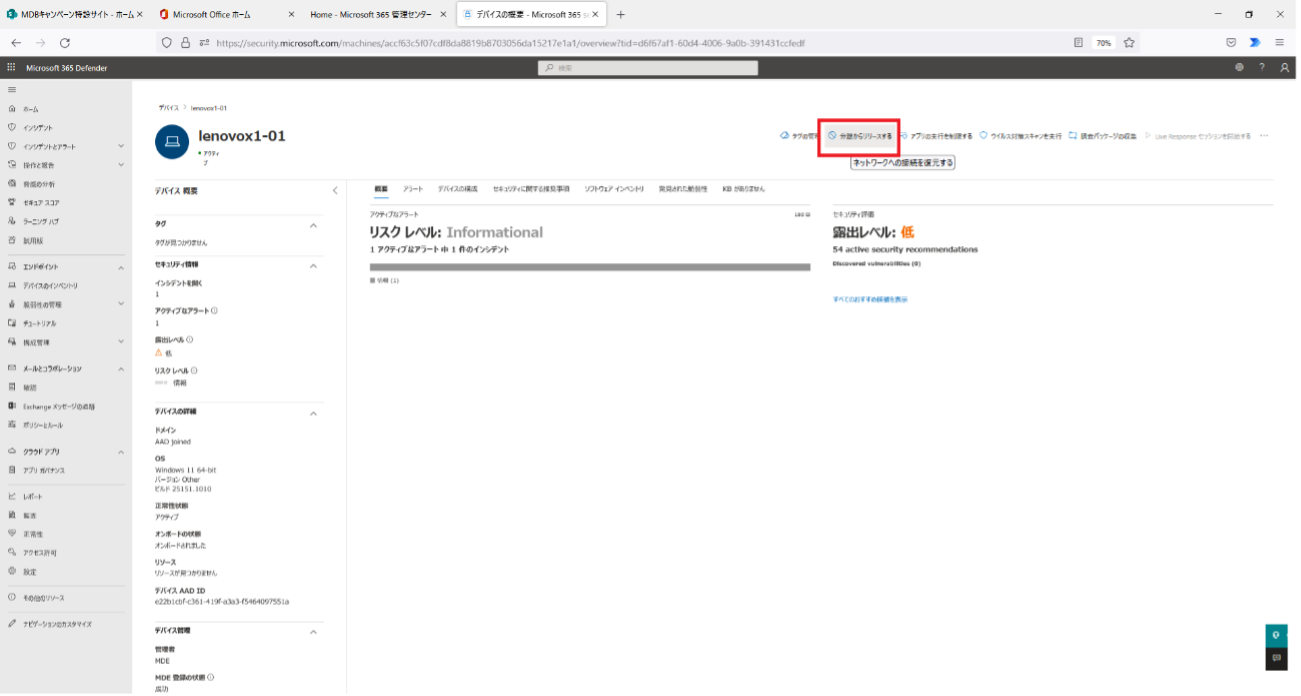This screenshot has width=1301, height=696.
Task: Switch to the アラート tab
Action: pyautogui.click(x=412, y=188)
